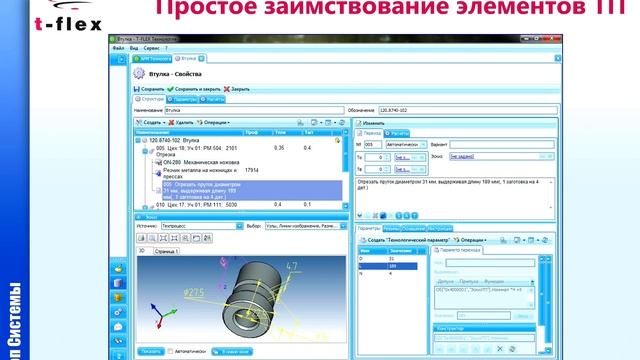Click the magnifier zoom icon in viewer toolbar
Screen dimensions: 640x360
(152, 238)
